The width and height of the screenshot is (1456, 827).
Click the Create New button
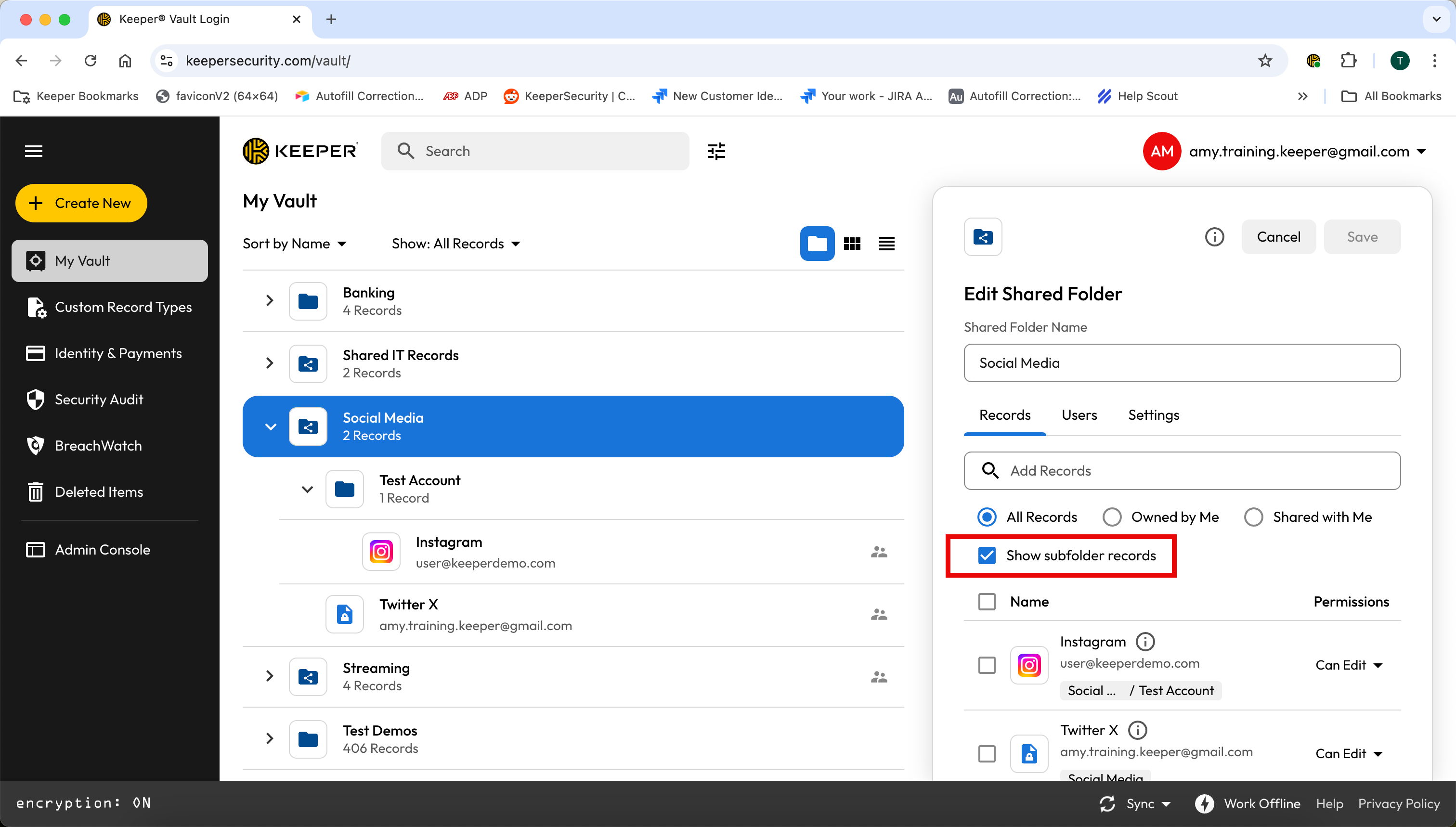pos(81,203)
